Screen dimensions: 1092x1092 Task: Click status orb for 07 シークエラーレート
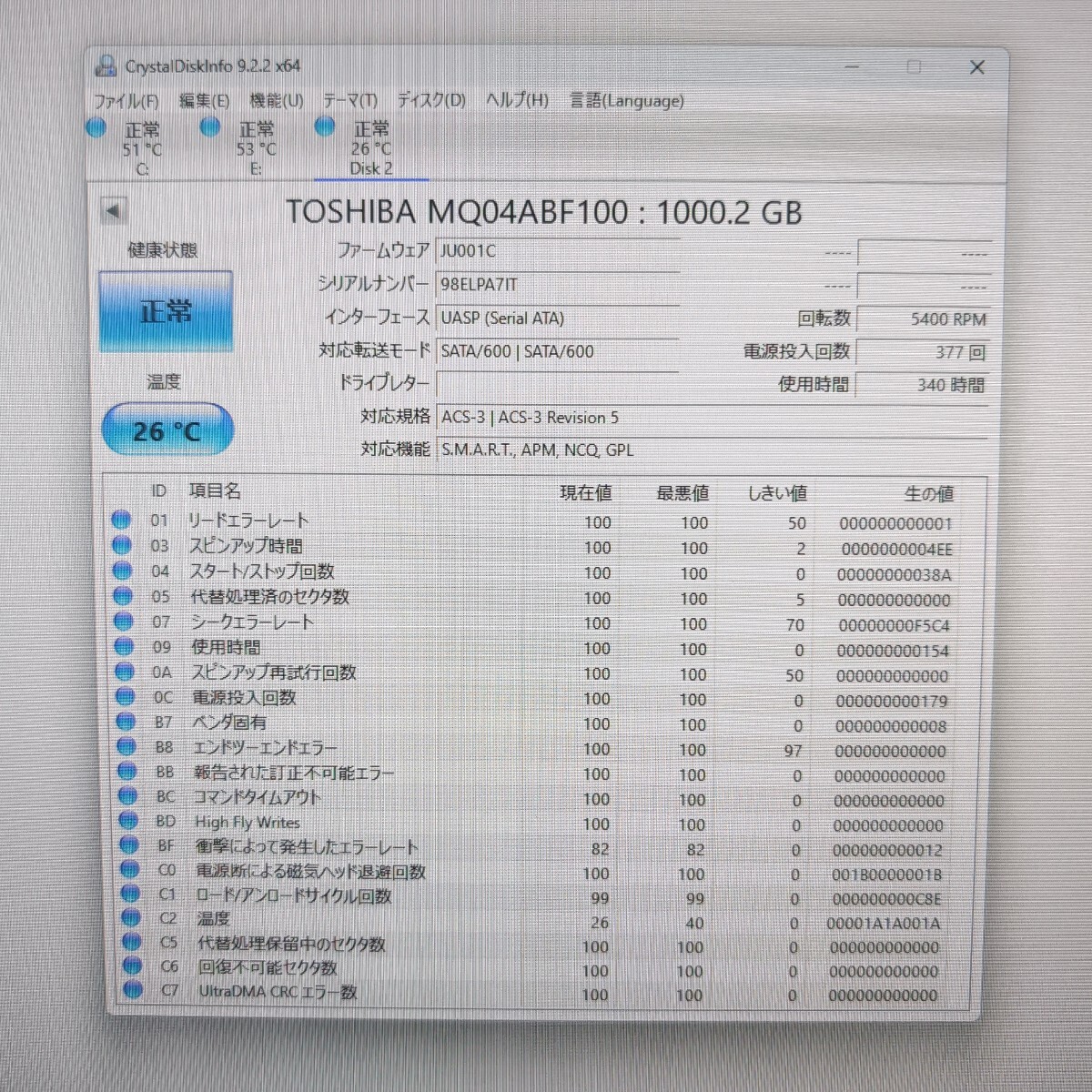[x=123, y=622]
